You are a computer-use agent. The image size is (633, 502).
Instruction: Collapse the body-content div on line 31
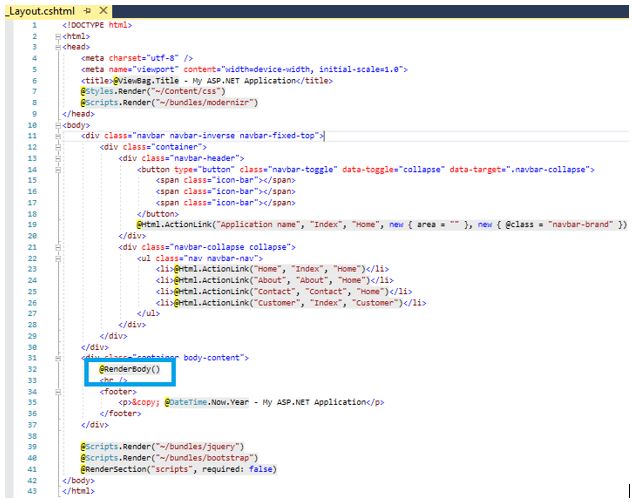tap(58, 358)
